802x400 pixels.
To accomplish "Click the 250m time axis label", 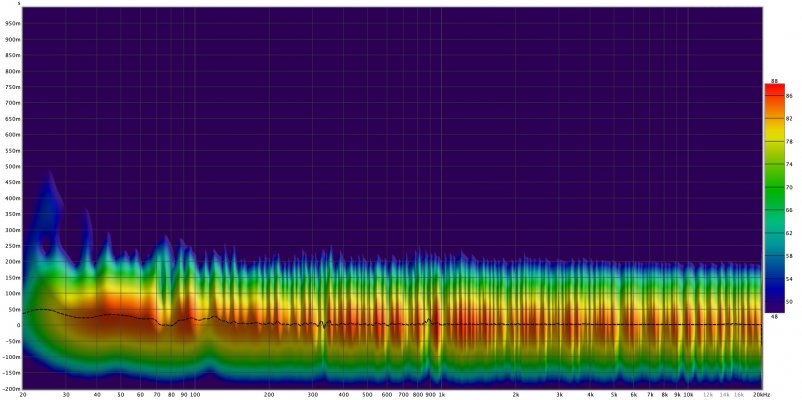I will coord(13,246).
